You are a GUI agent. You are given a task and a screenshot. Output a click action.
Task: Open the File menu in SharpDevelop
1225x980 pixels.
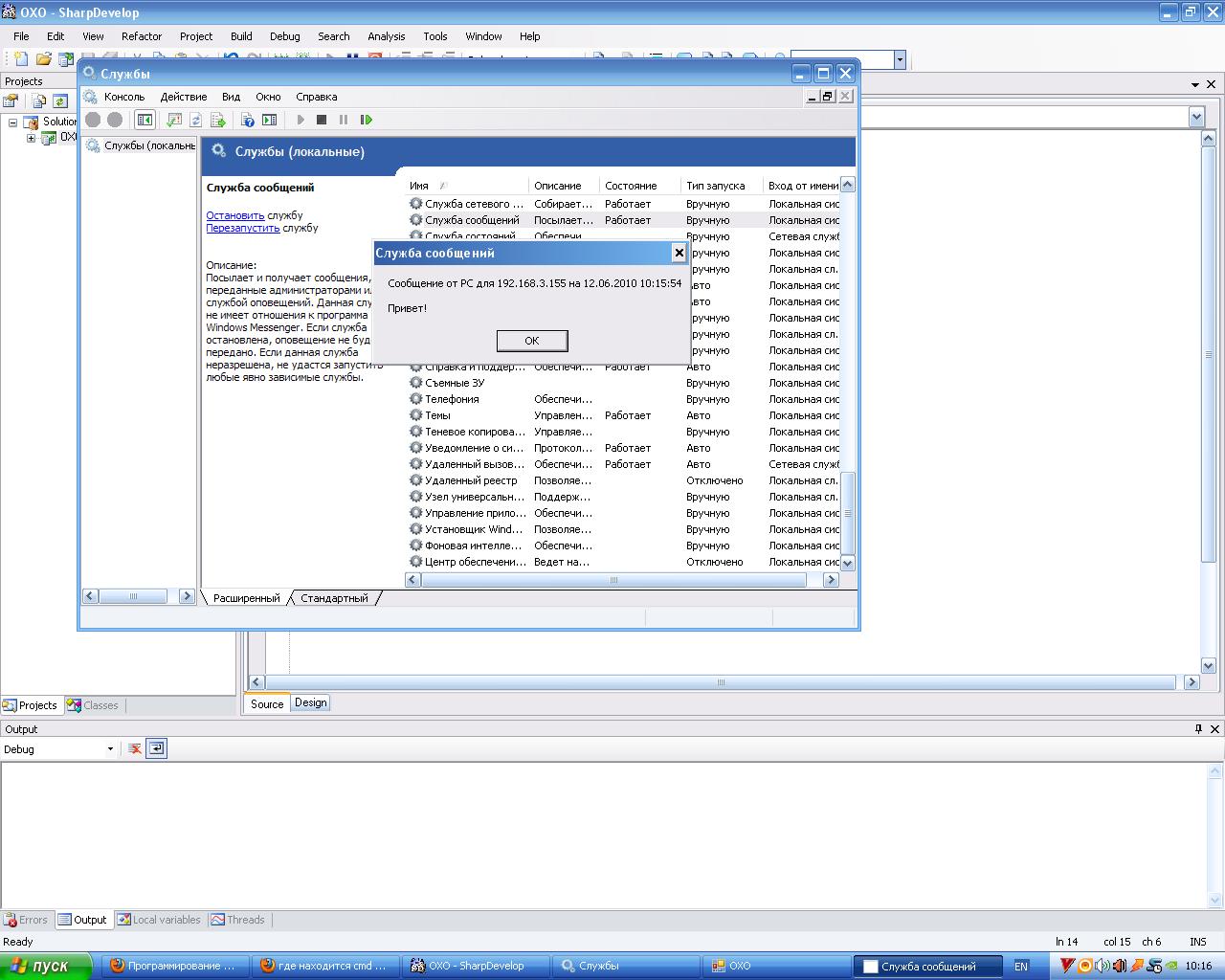(21, 36)
